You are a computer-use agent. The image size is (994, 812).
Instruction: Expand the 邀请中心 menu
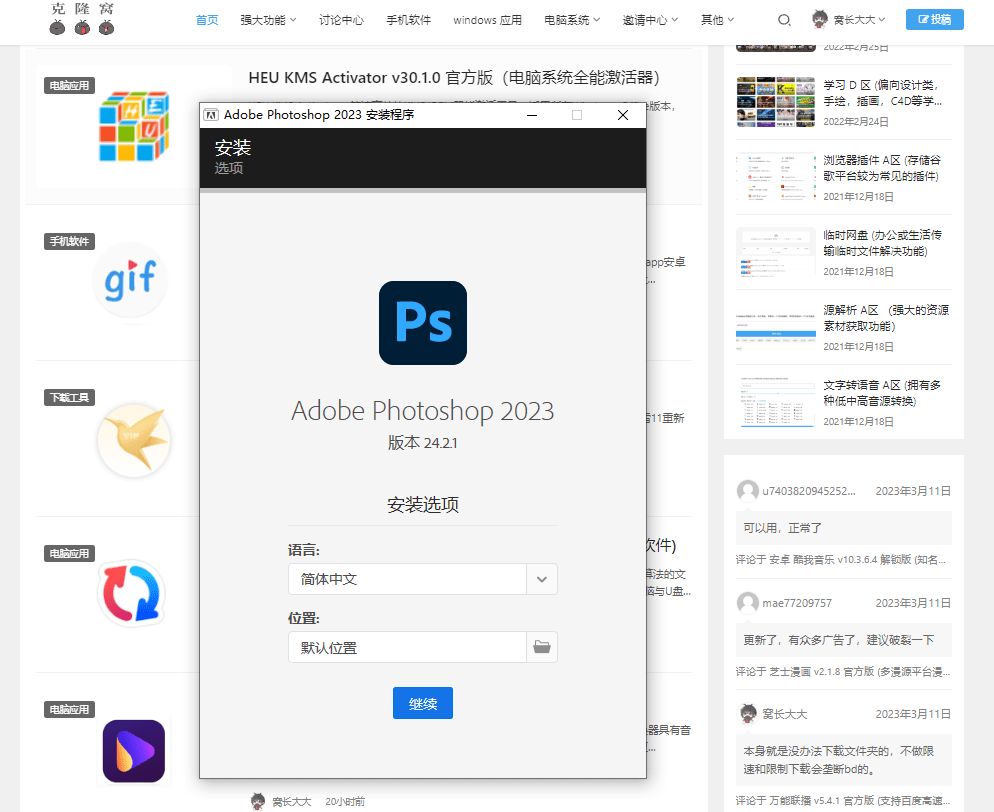649,20
